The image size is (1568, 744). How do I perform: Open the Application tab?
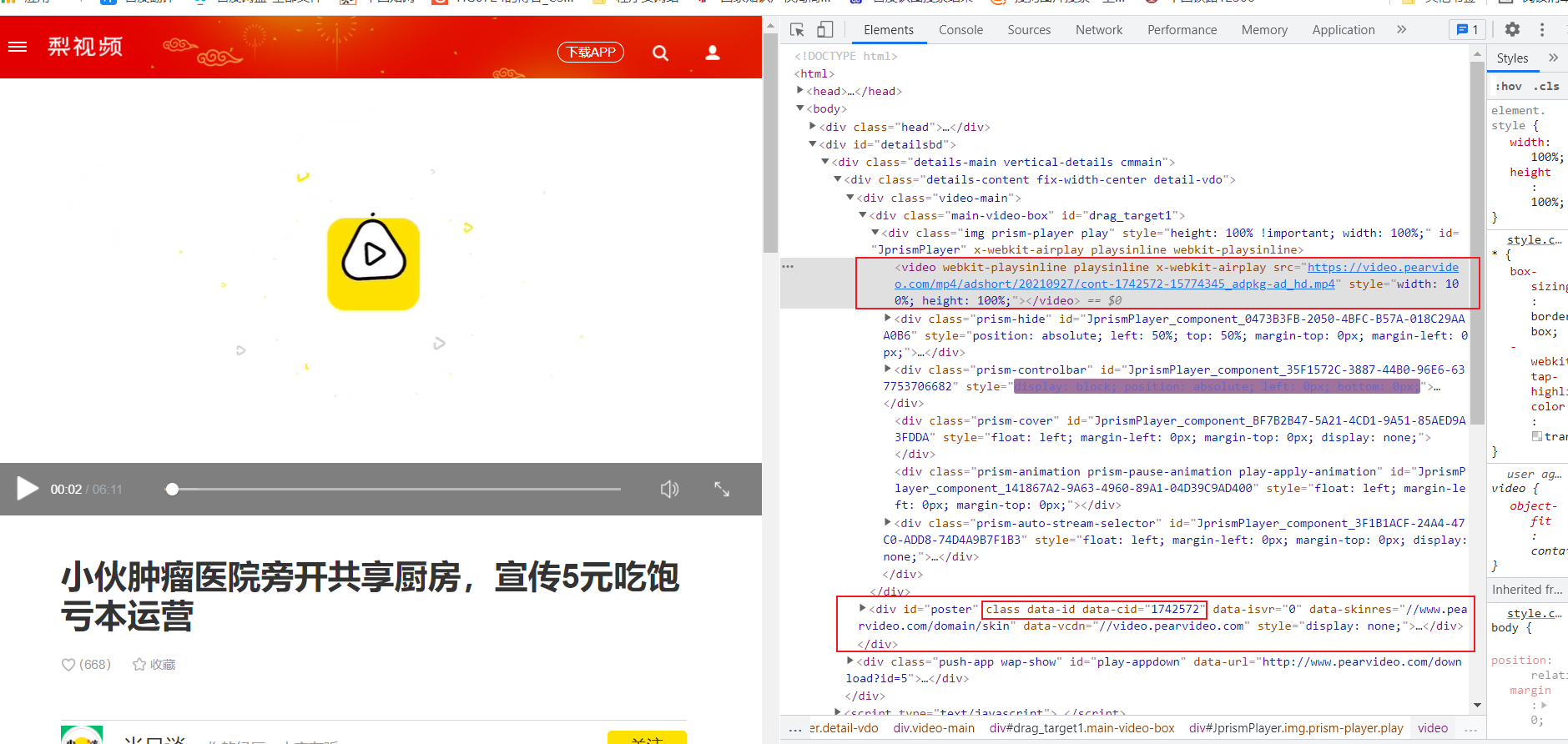click(x=1343, y=30)
